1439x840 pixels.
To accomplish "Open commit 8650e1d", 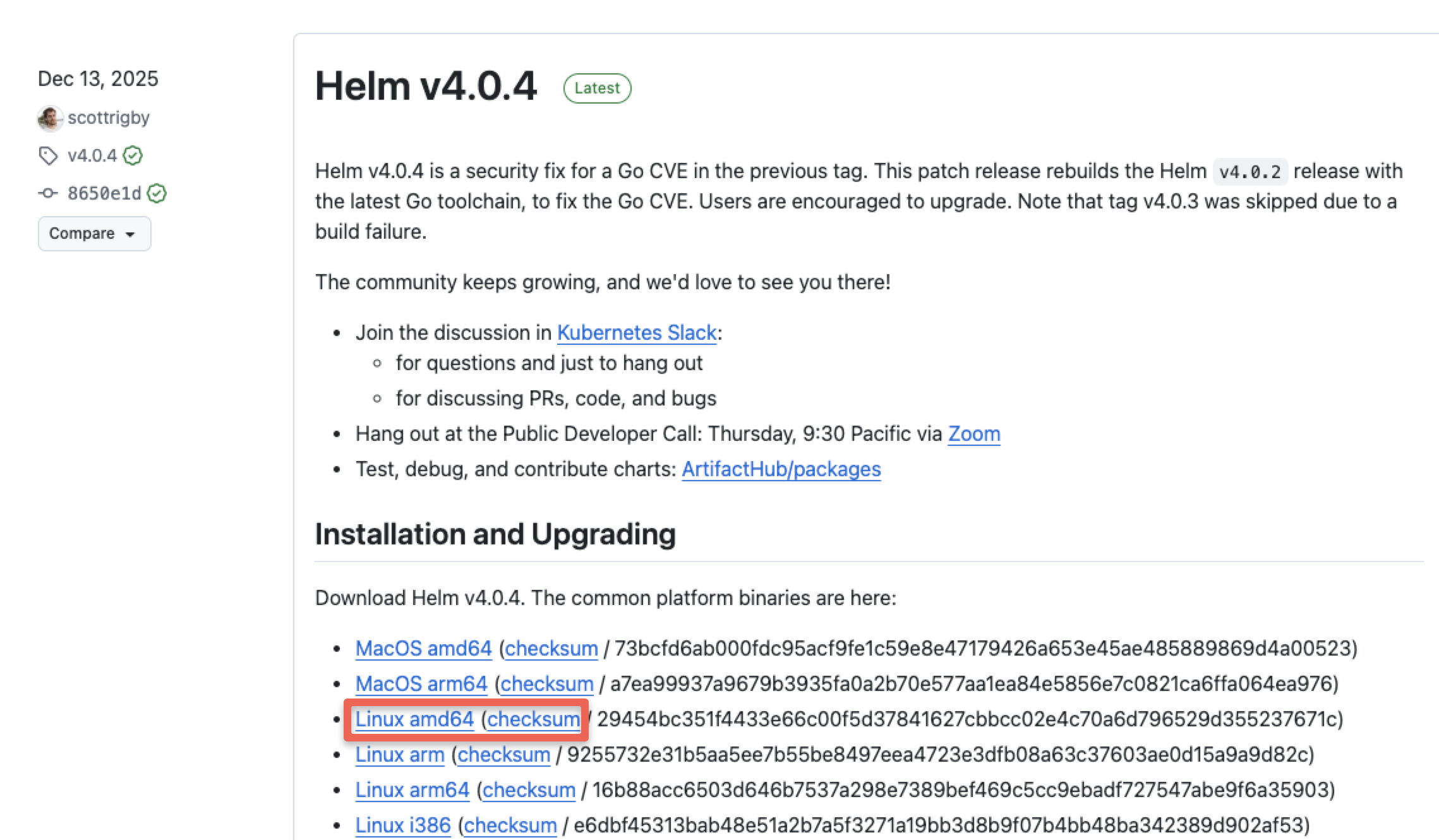I will tap(105, 193).
